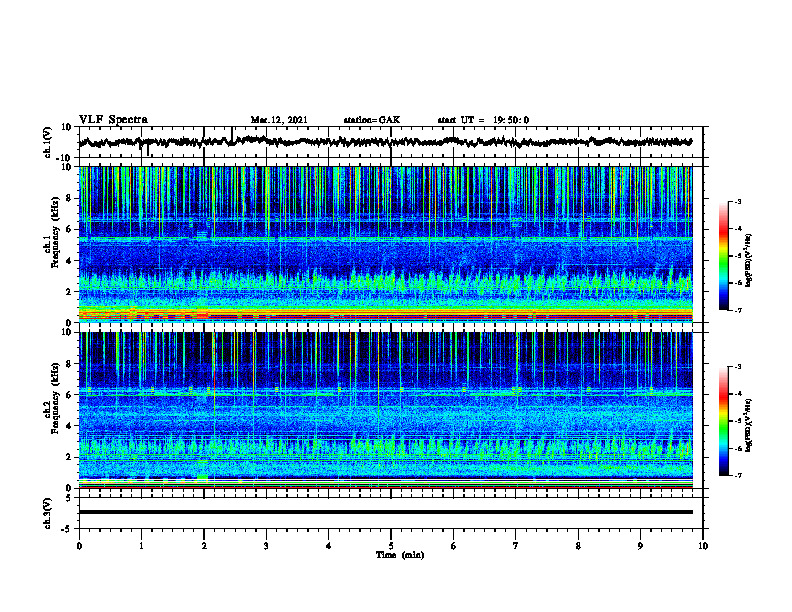Click the ch.1 color bar log(PSD) unit label

[x=748, y=261]
